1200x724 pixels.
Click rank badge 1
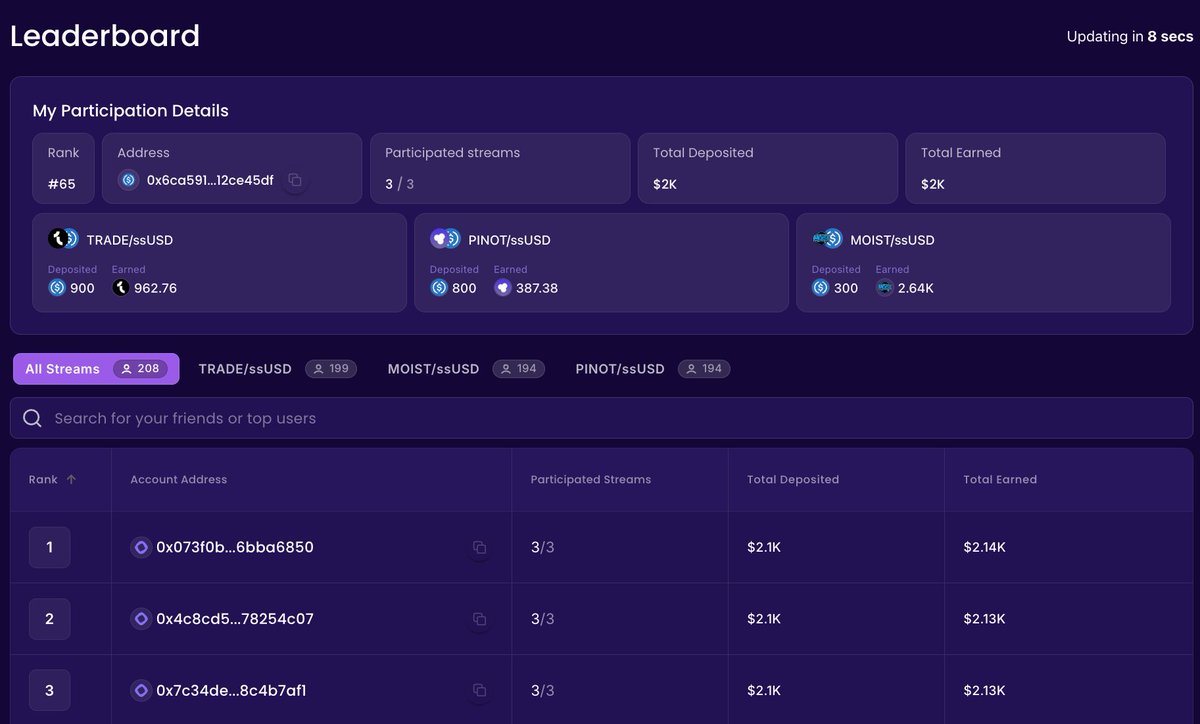[x=50, y=548]
